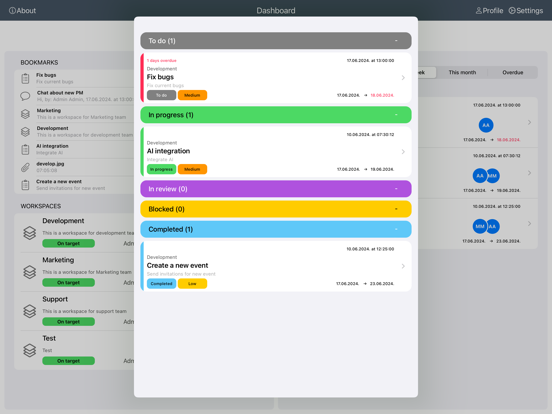Click the To do status tag on Fix bugs

click(161, 95)
